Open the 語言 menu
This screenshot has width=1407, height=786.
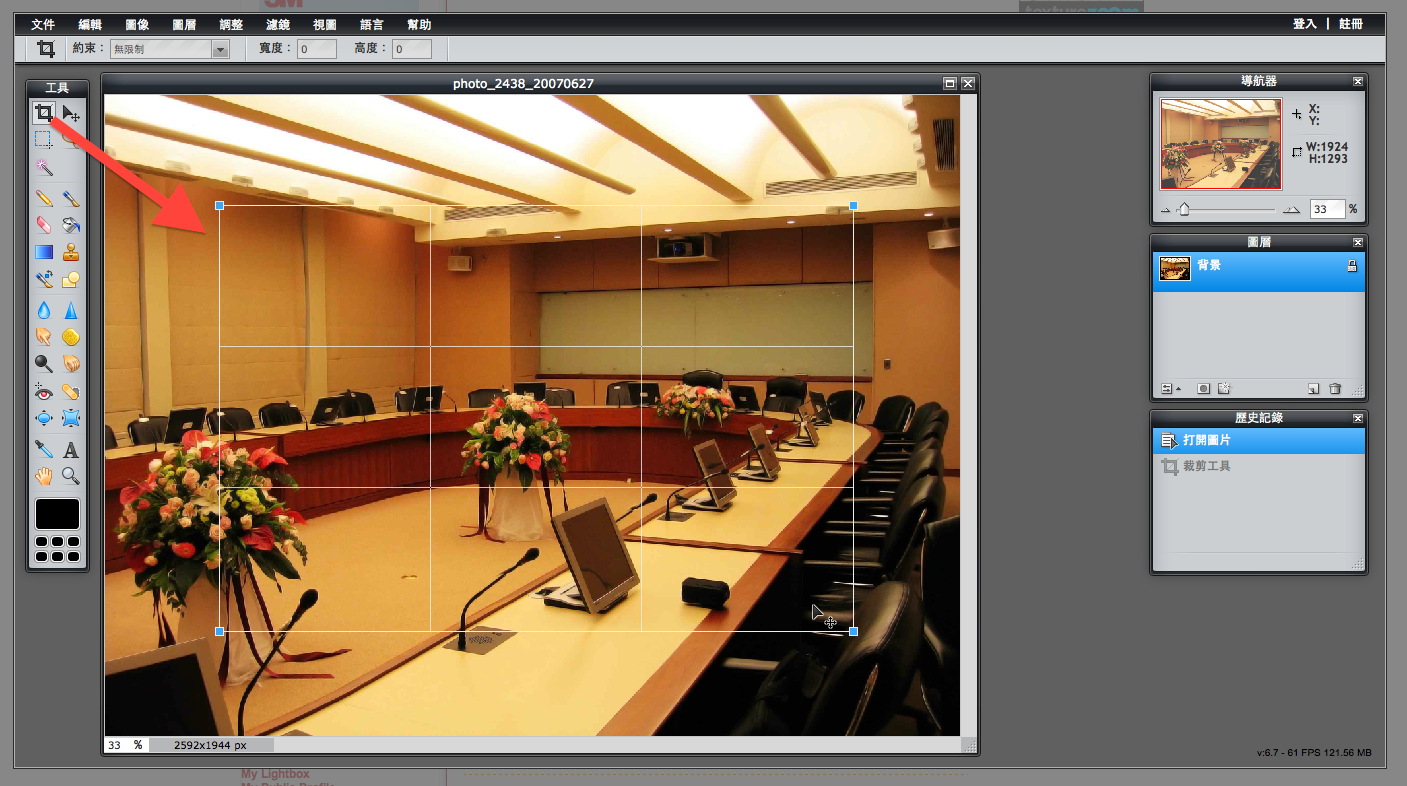tap(372, 24)
